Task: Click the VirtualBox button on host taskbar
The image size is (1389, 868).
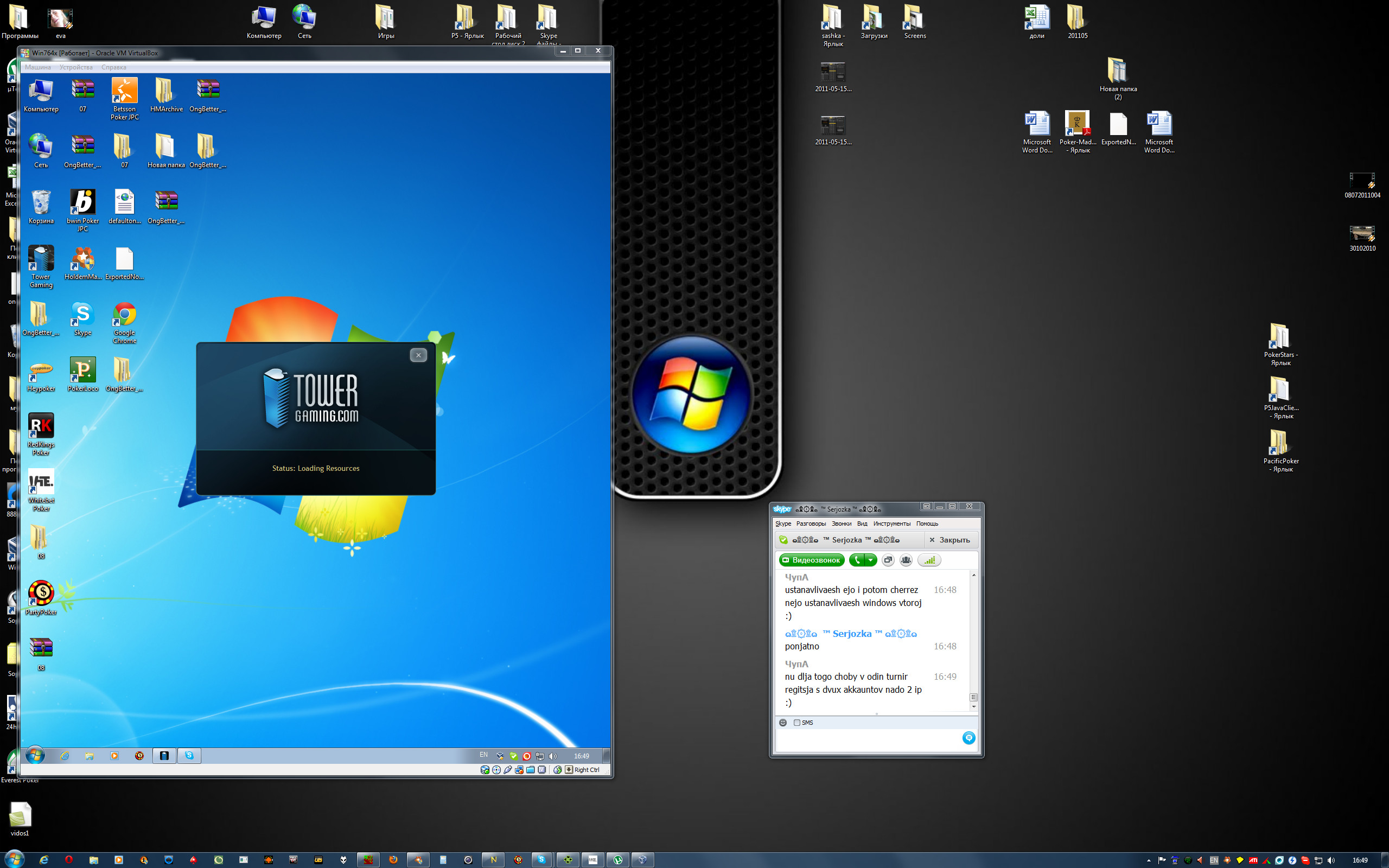Action: coord(643,859)
